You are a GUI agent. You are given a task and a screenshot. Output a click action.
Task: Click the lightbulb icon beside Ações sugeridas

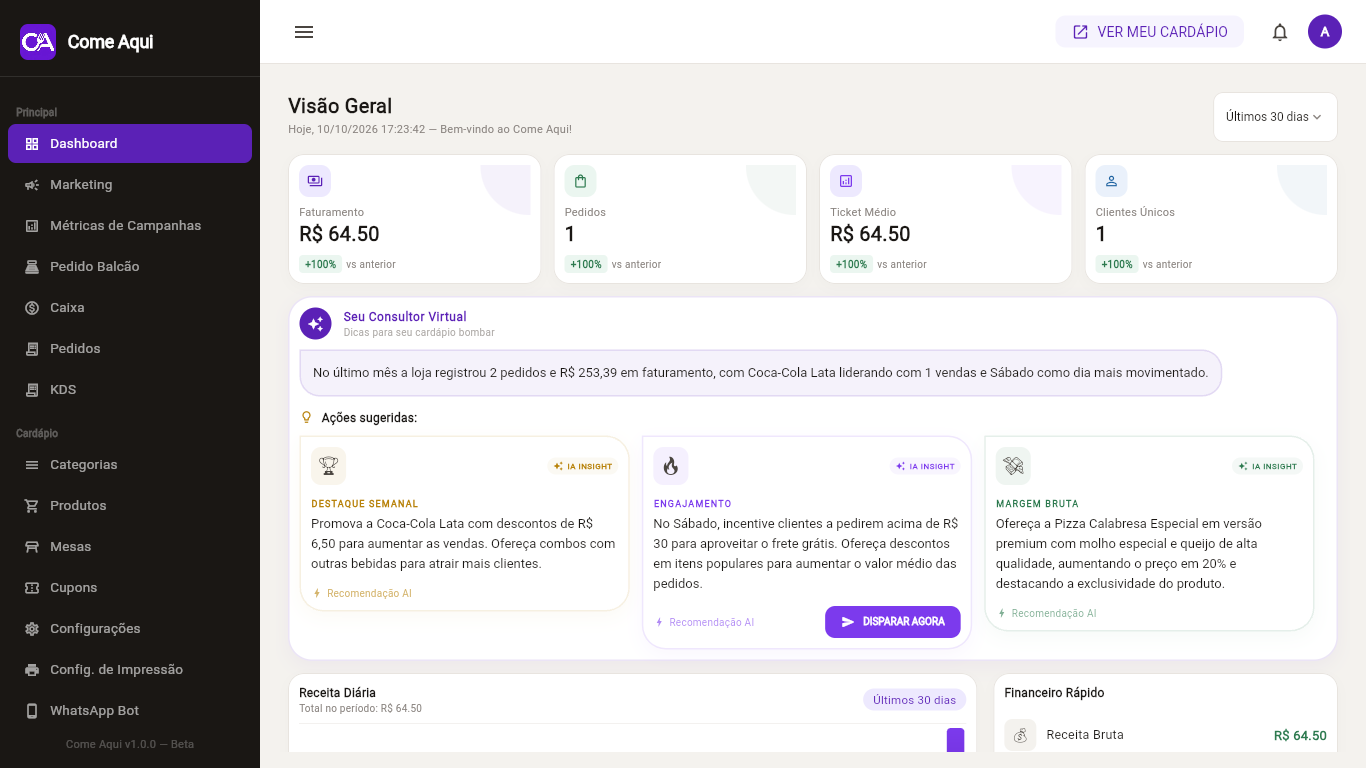click(x=307, y=417)
